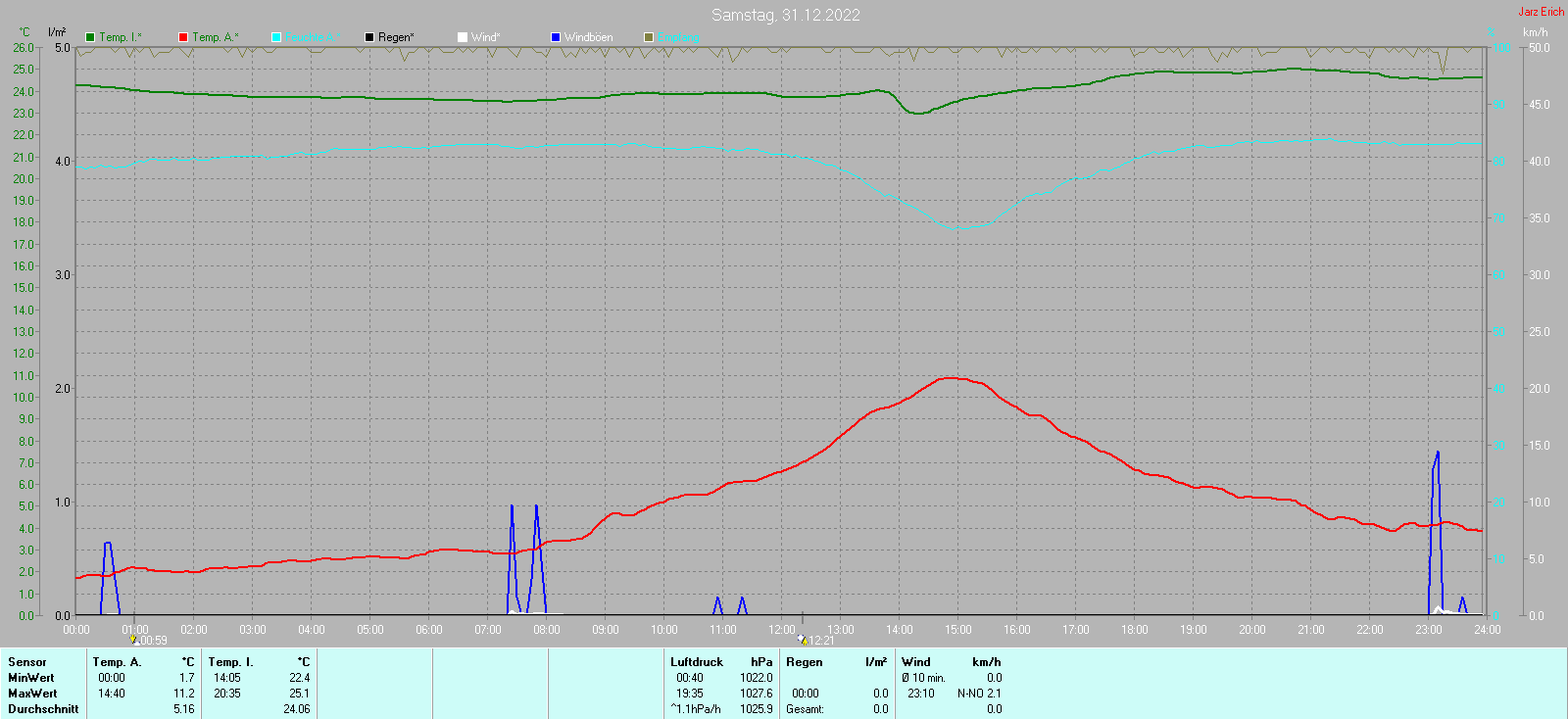This screenshot has width=1568, height=719.
Task: Click the pressure trend '^1.1hPa/h'
Action: 696,709
